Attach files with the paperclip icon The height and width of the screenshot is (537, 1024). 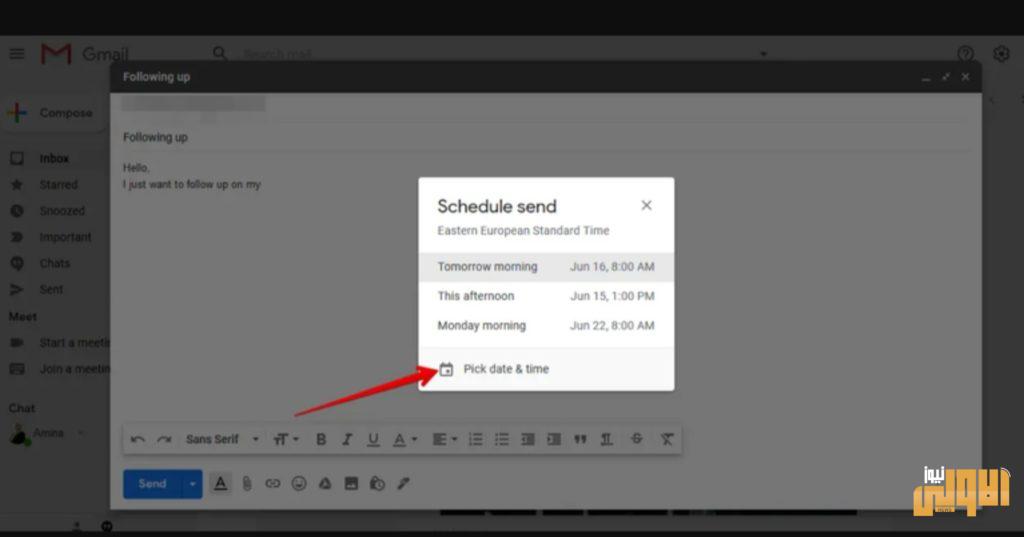(x=247, y=483)
